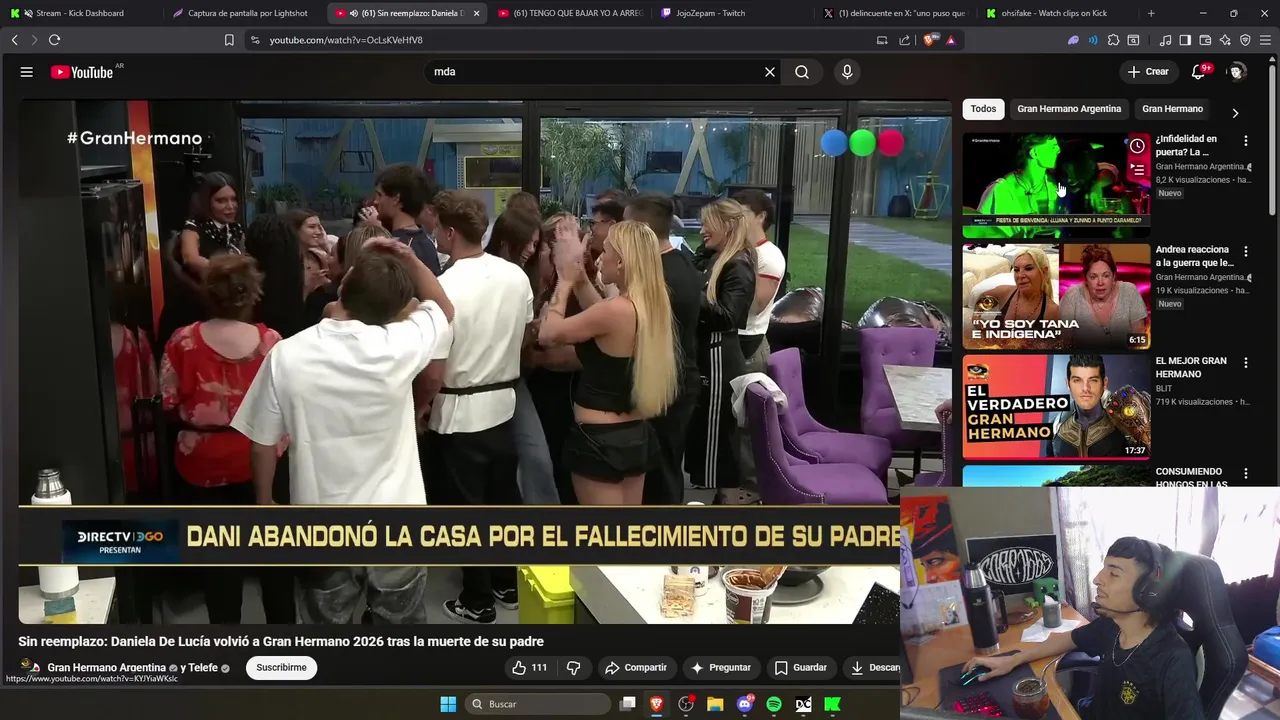The width and height of the screenshot is (1280, 720).
Task: Like the video with thumbs up
Action: [x=530, y=668]
